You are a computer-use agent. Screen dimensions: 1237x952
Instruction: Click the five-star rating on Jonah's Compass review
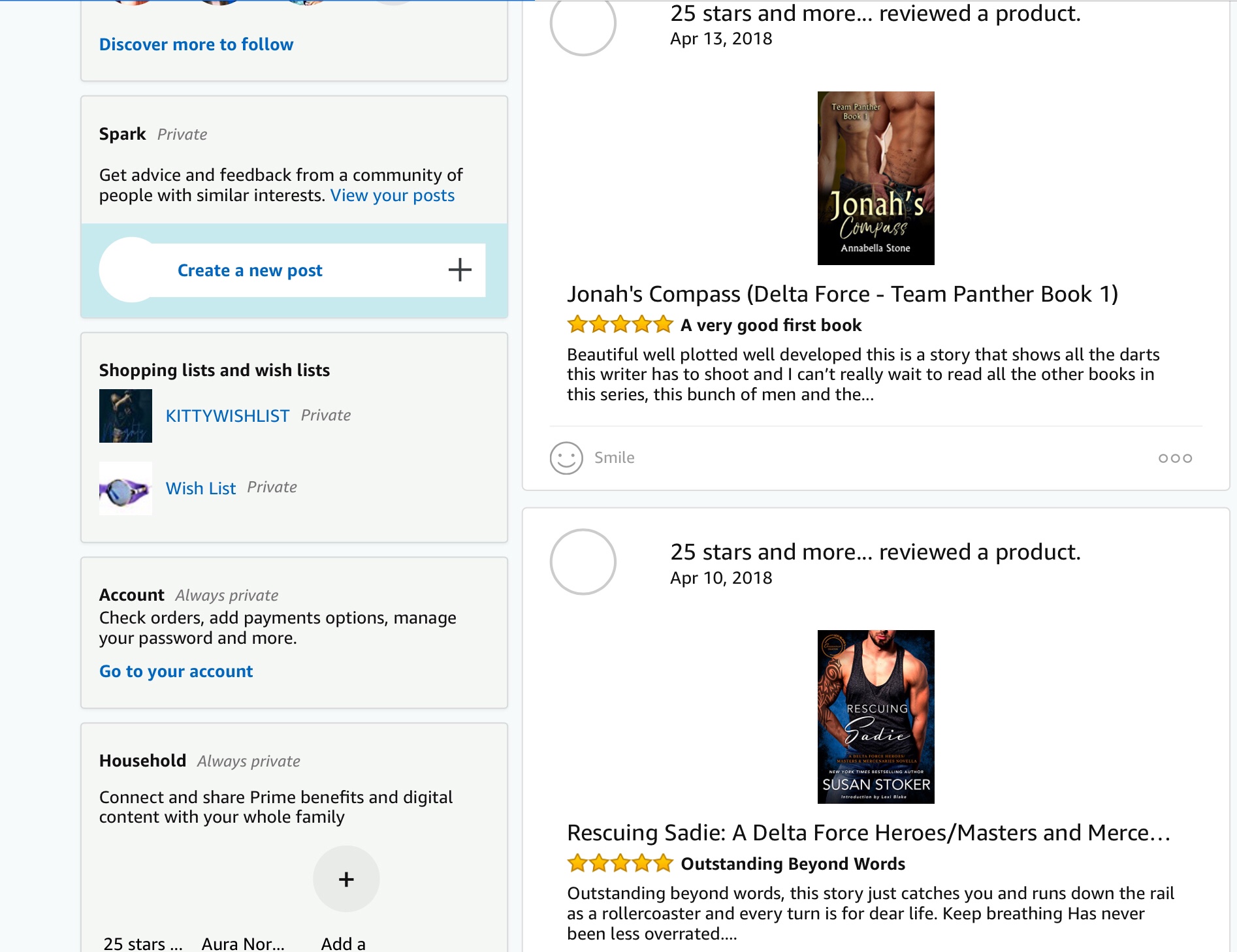(619, 325)
